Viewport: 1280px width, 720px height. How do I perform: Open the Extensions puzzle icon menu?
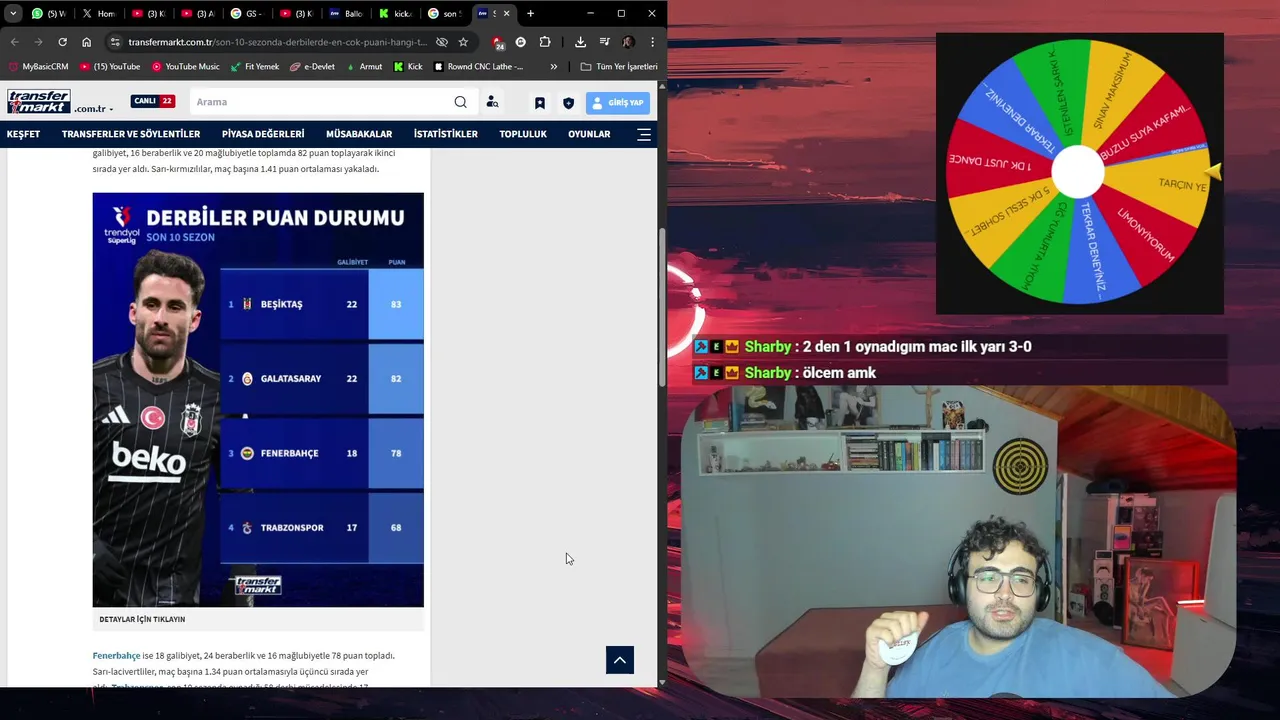pyautogui.click(x=545, y=42)
